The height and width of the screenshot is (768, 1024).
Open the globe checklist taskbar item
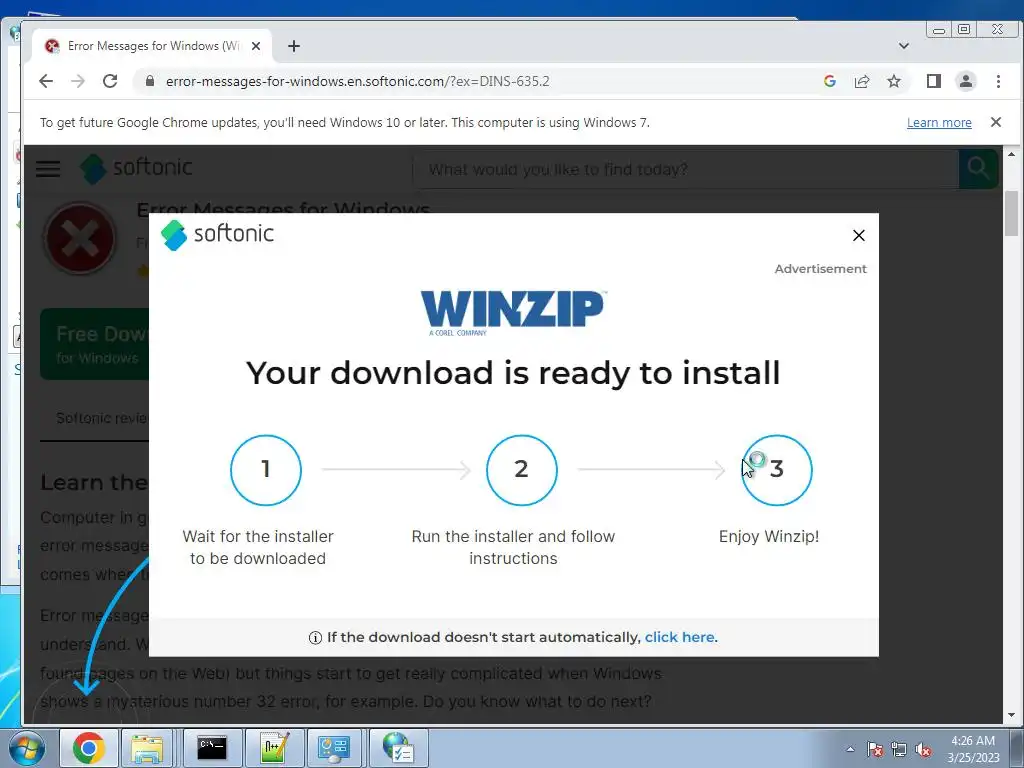[x=399, y=748]
